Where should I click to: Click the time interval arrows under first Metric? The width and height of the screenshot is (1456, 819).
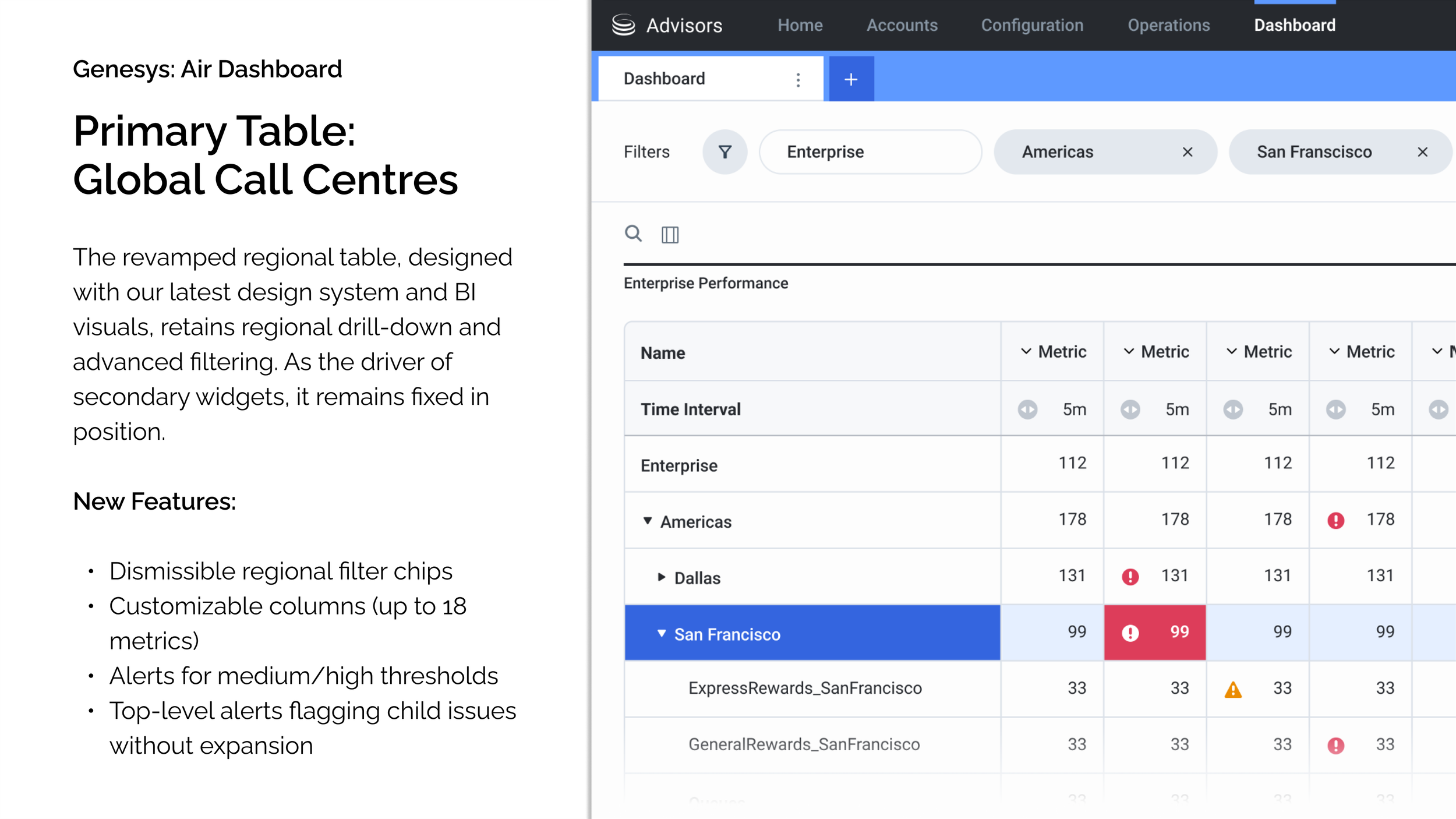(1027, 409)
